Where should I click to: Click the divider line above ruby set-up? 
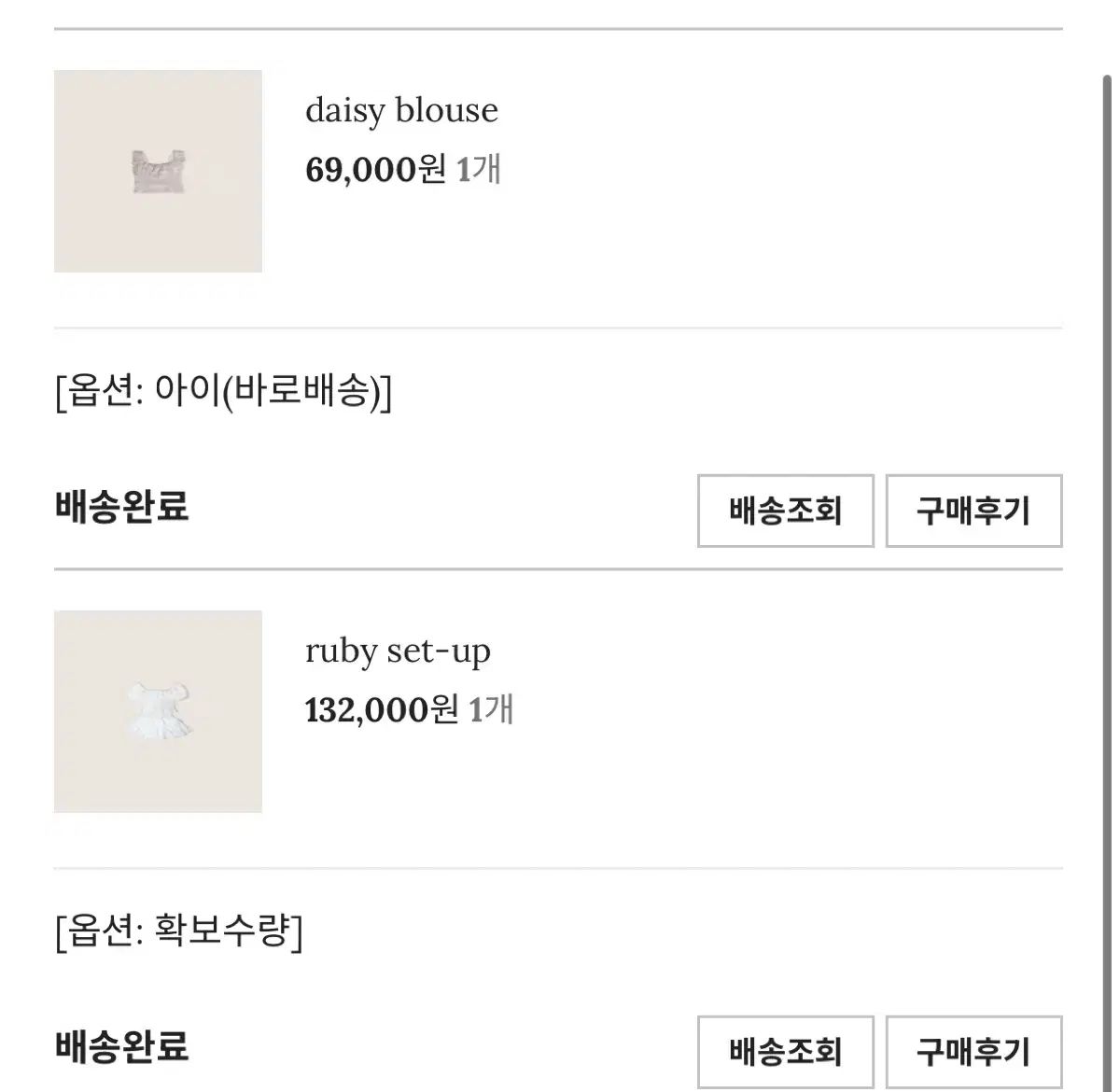(x=558, y=568)
